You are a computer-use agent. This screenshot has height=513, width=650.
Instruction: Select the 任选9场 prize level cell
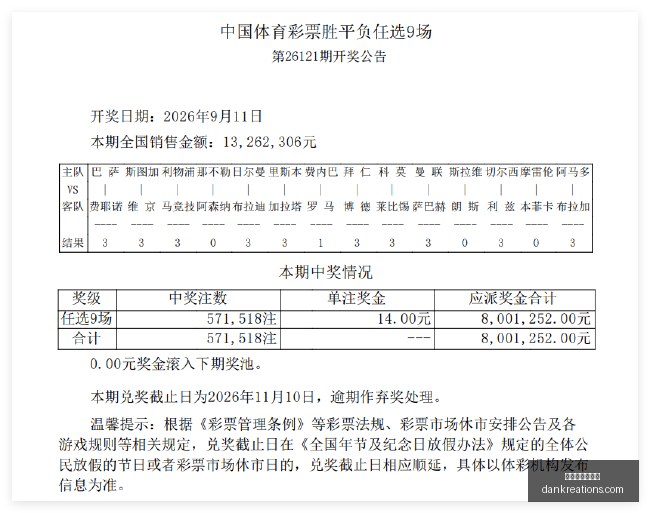coord(87,319)
